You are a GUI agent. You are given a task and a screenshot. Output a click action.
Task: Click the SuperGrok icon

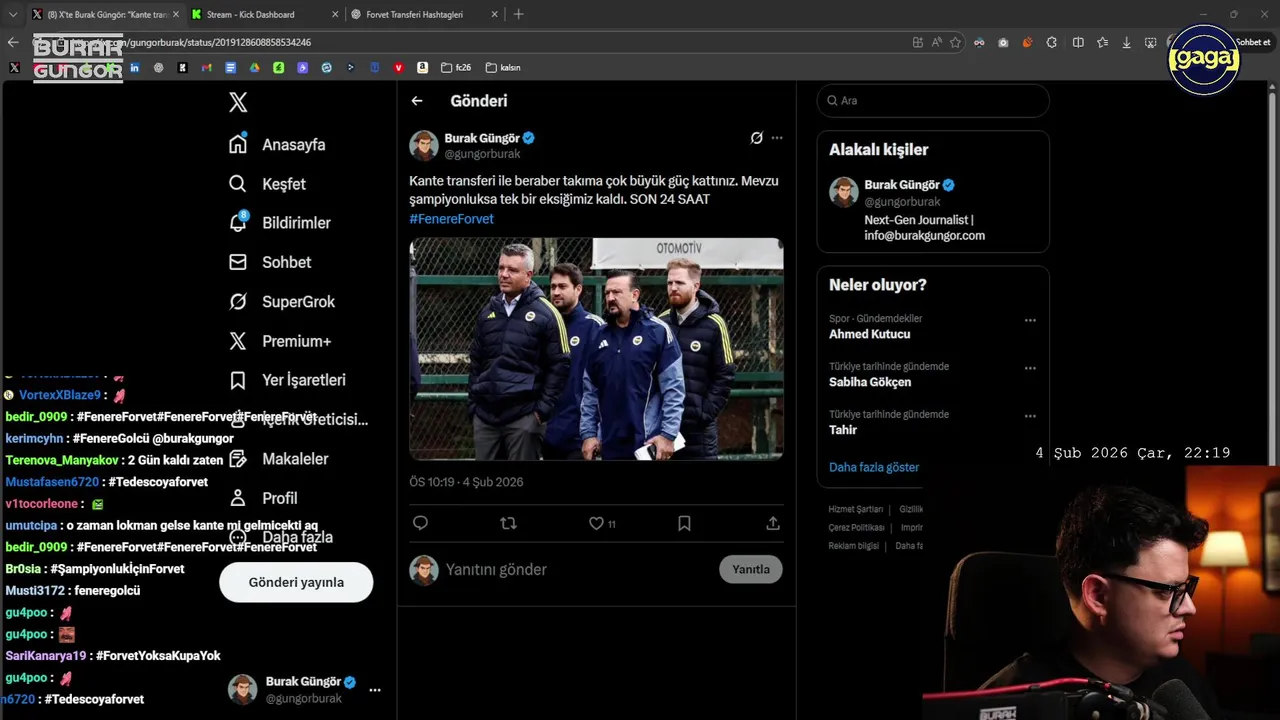238,301
